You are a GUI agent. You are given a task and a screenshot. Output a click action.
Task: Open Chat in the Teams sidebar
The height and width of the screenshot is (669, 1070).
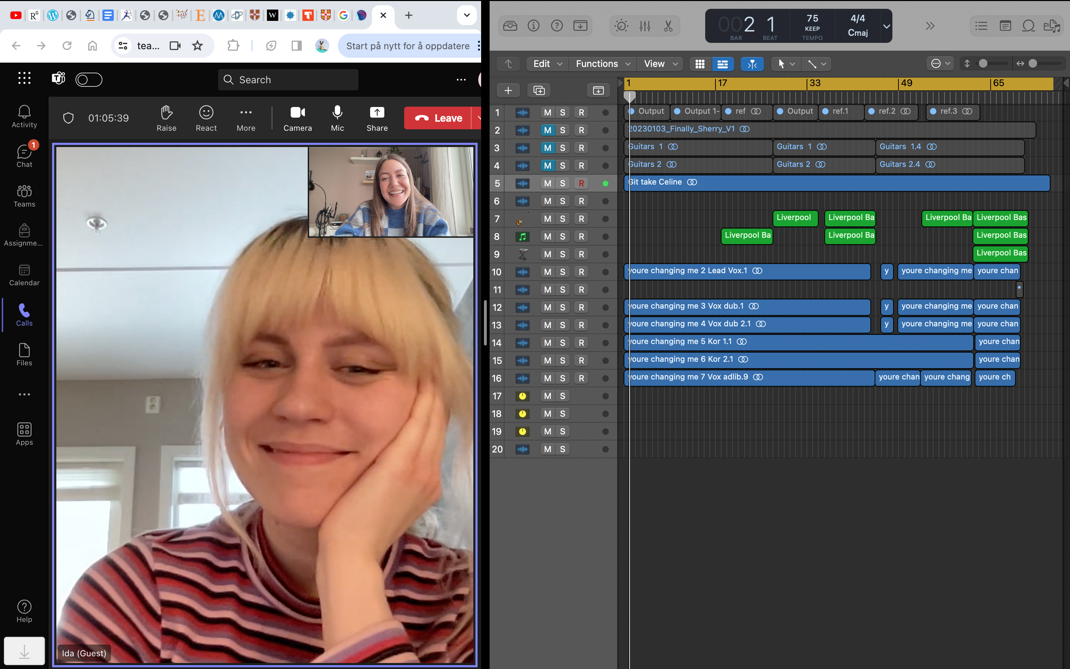click(24, 155)
